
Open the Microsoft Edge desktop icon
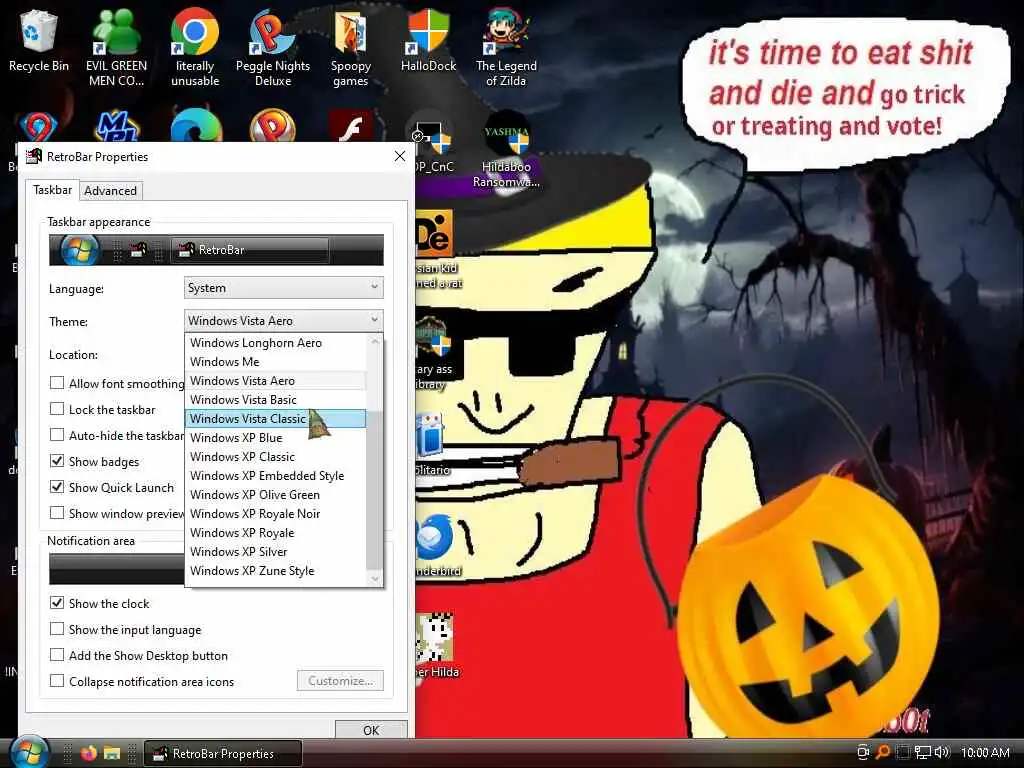coord(196,125)
